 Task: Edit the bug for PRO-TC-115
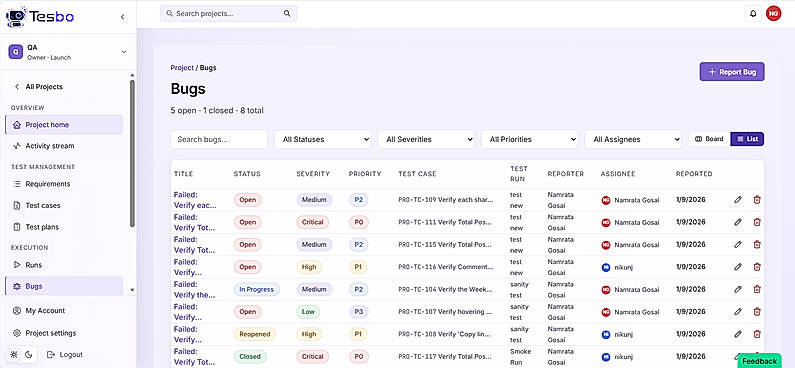(738, 244)
